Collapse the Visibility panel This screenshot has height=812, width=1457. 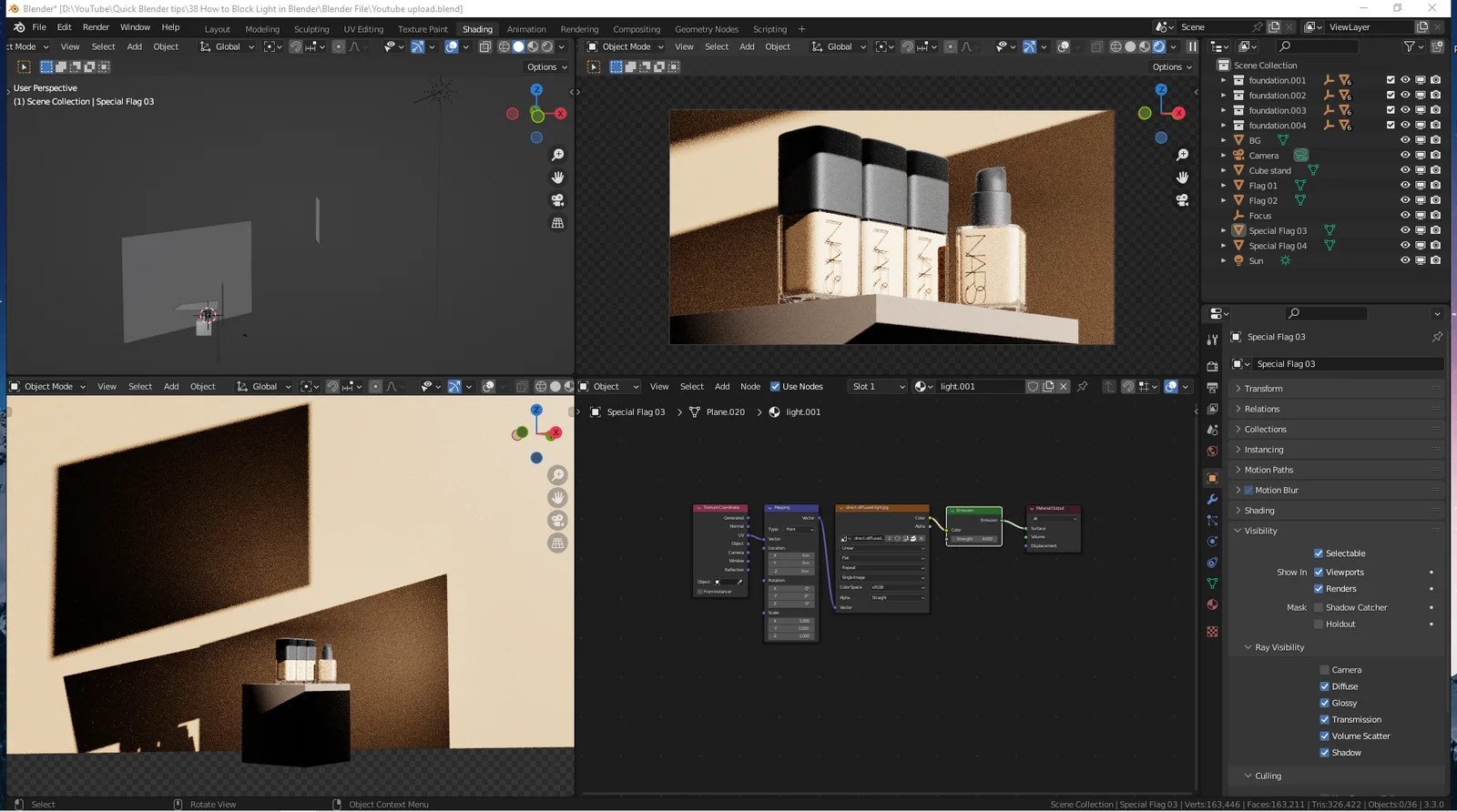1336,531
